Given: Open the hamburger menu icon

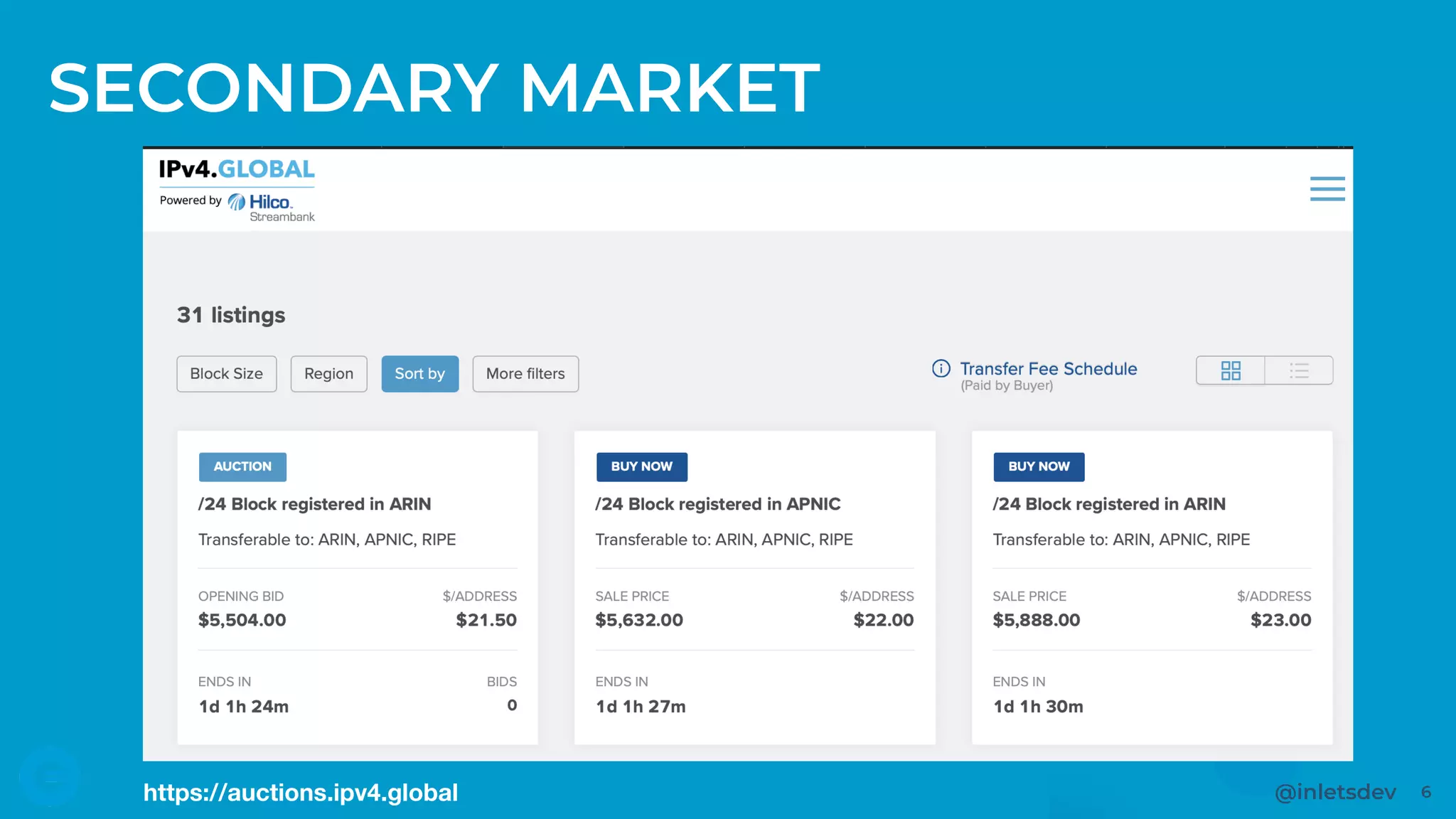Looking at the screenshot, I should click(x=1327, y=188).
